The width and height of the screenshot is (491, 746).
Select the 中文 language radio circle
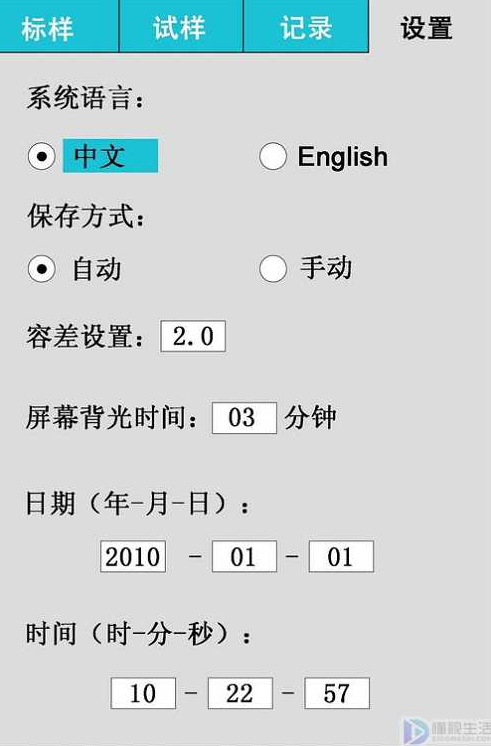pos(42,156)
